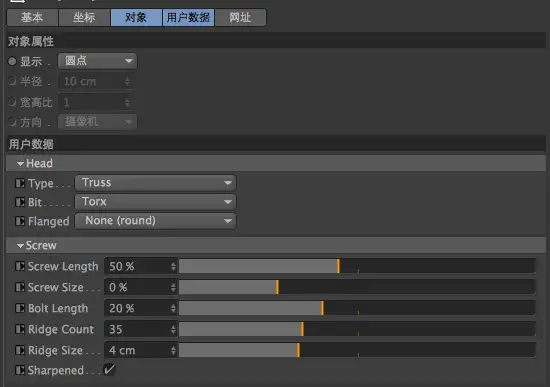Click the 对象属性 section header
This screenshot has width=550, height=387.
click(x=276, y=41)
